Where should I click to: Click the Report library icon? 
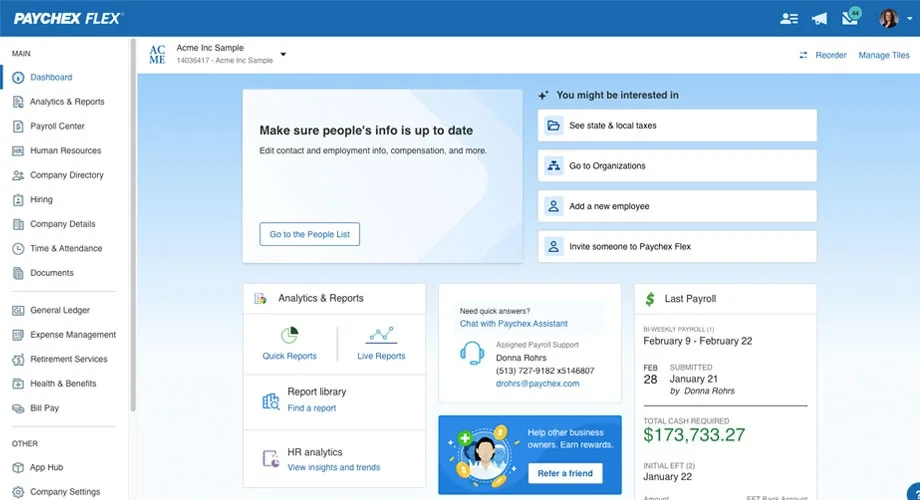tap(270, 401)
